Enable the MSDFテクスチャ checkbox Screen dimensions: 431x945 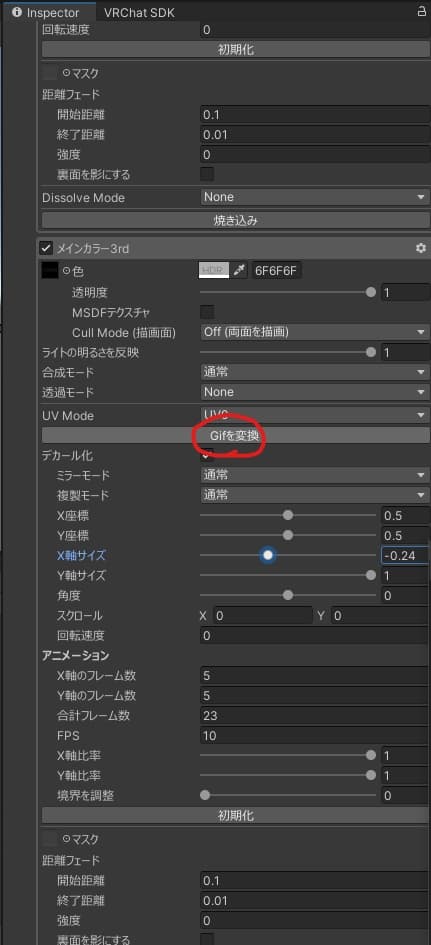point(207,312)
